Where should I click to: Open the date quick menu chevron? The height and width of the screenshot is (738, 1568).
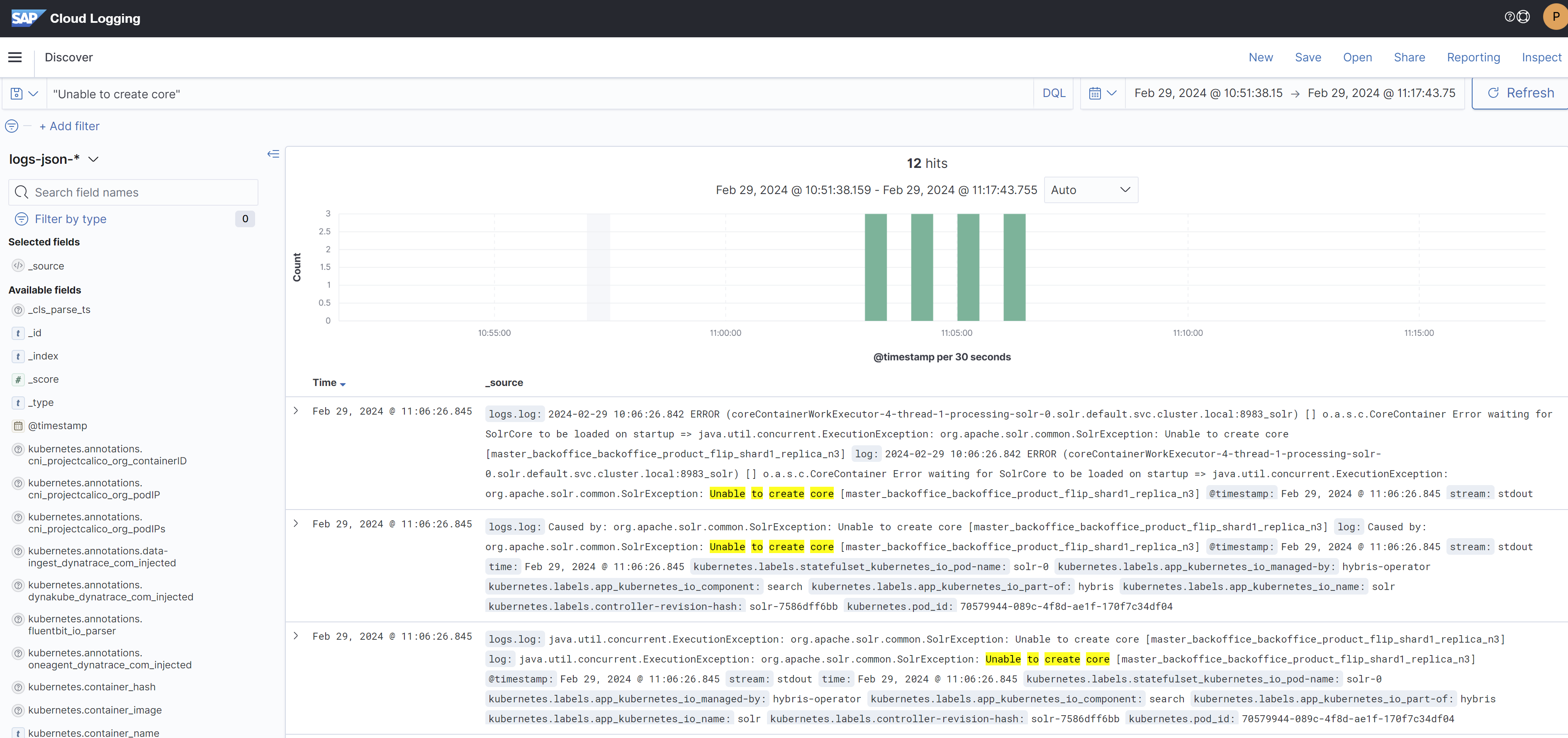click(x=1111, y=93)
